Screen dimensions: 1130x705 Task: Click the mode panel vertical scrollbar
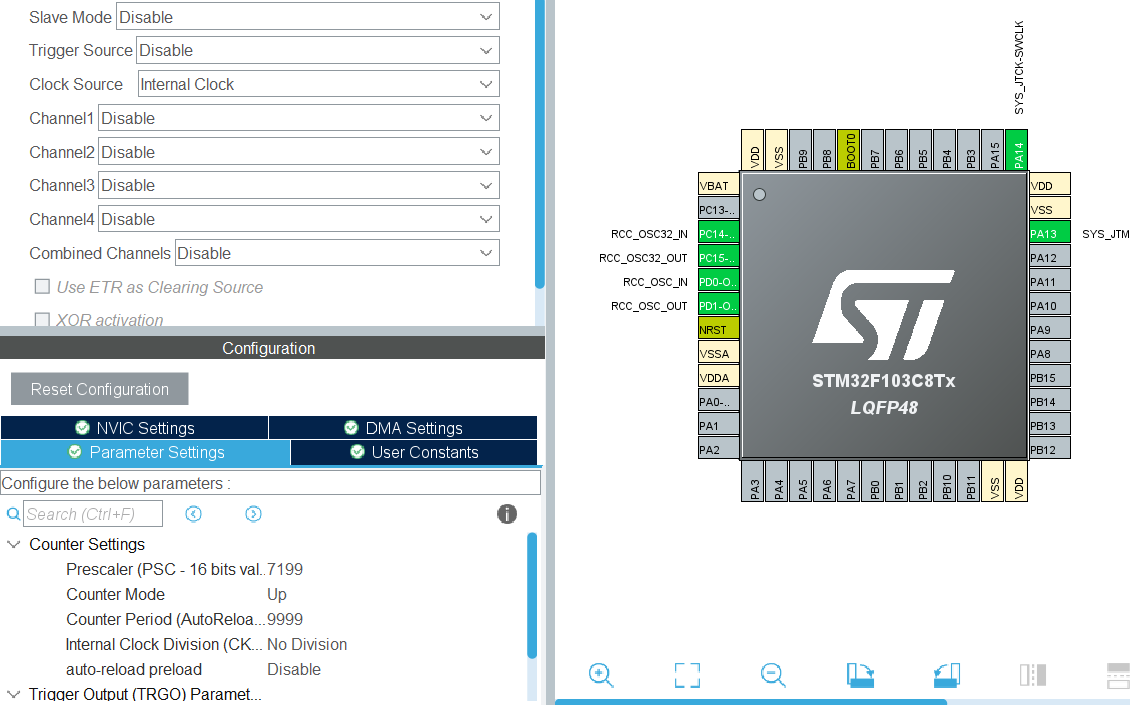click(x=540, y=144)
